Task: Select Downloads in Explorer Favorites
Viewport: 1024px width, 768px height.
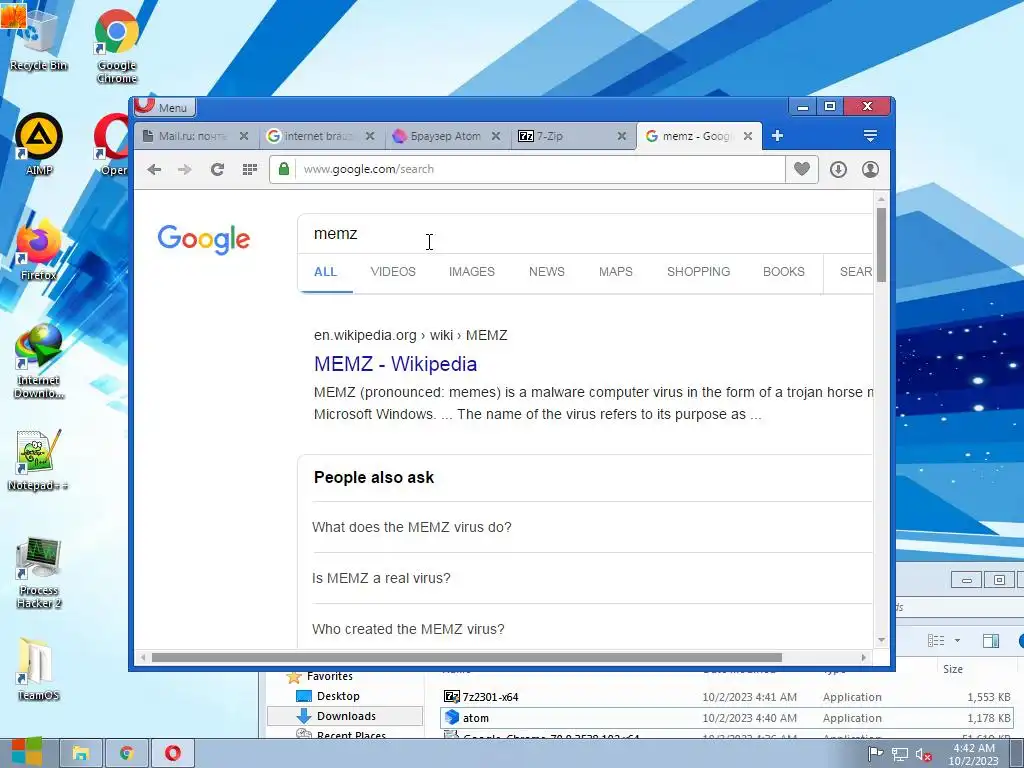Action: 345,716
